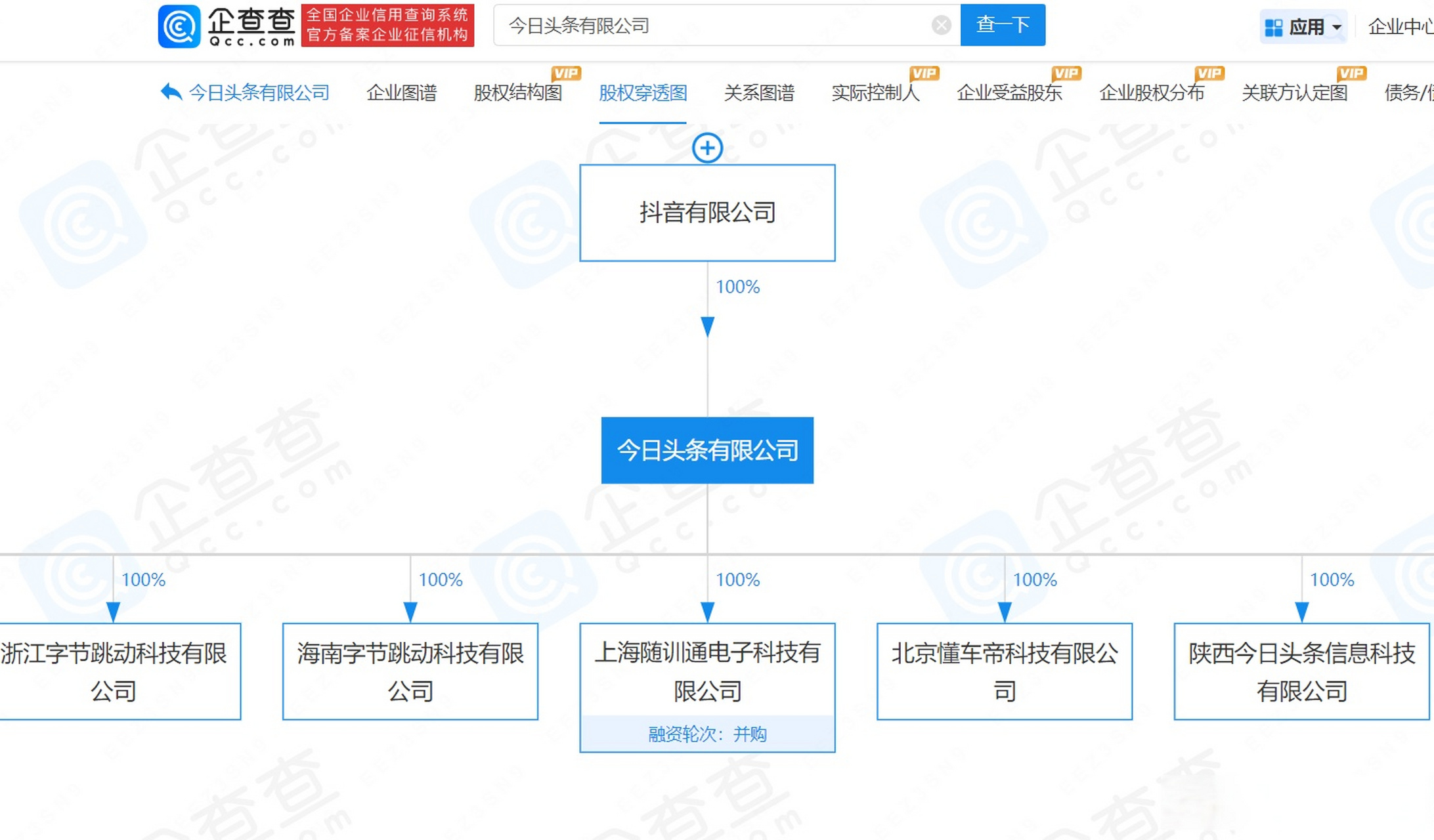
Task: Click the VIP badge on 关联方认定图
Action: click(1351, 73)
